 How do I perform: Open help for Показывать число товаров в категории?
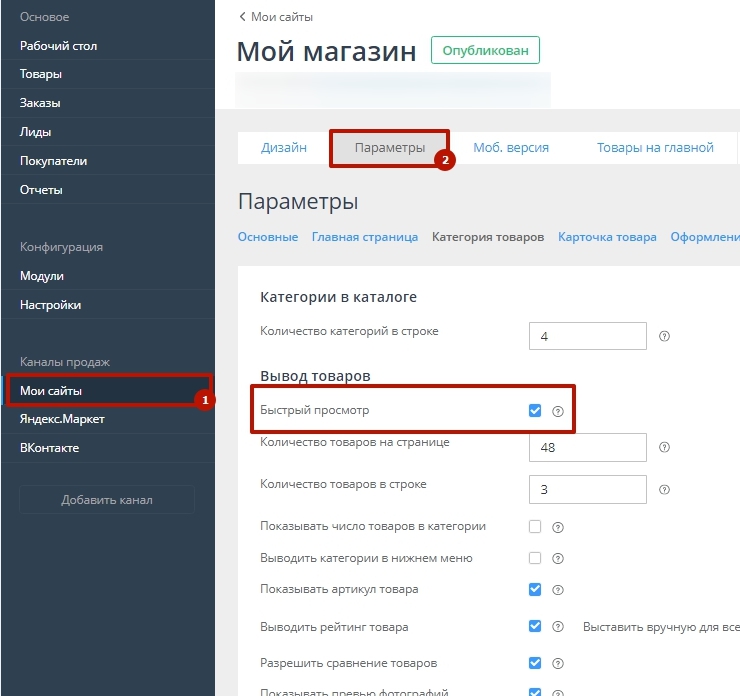pos(557,527)
